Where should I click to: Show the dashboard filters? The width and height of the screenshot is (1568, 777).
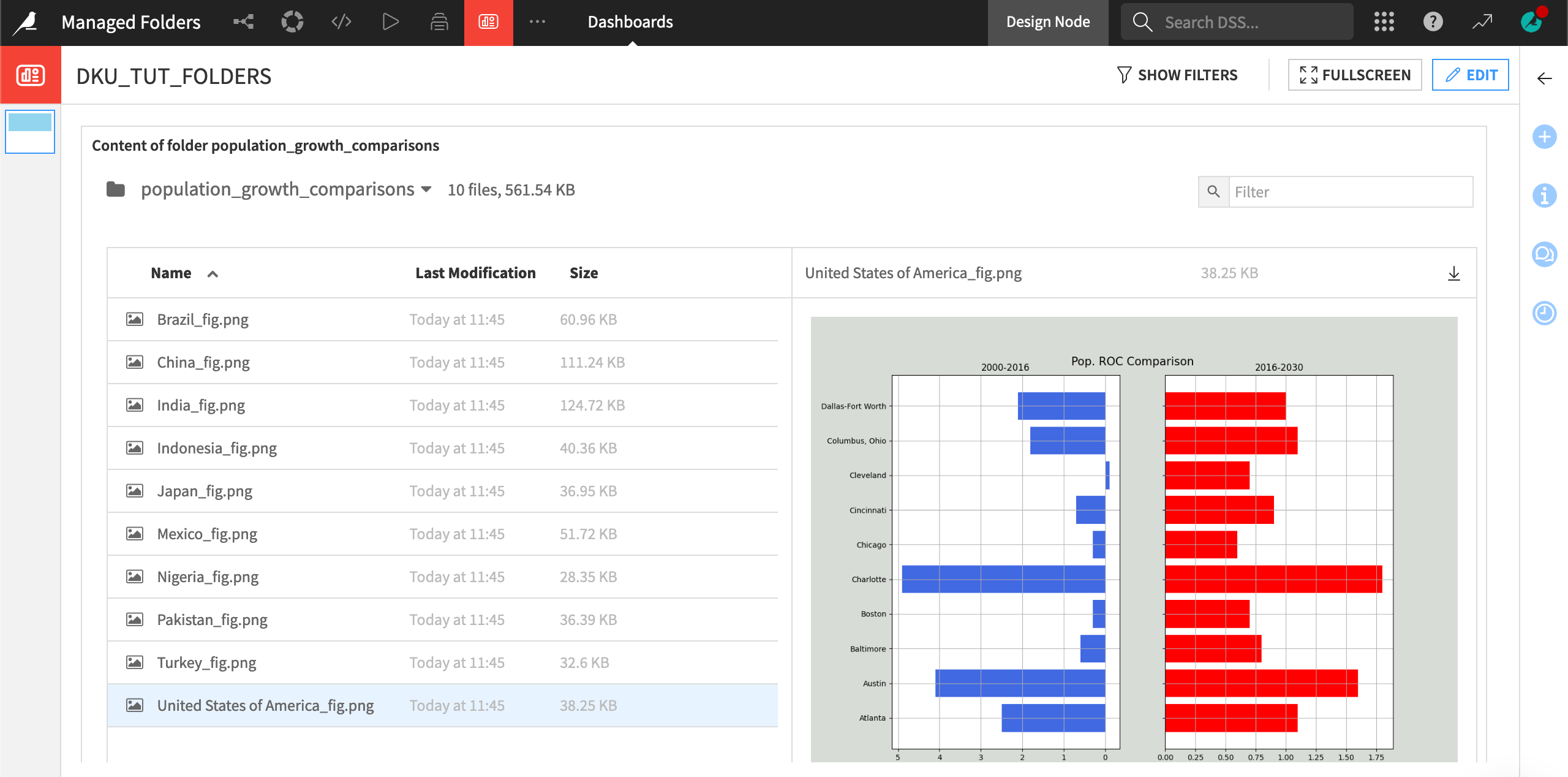pos(1177,75)
